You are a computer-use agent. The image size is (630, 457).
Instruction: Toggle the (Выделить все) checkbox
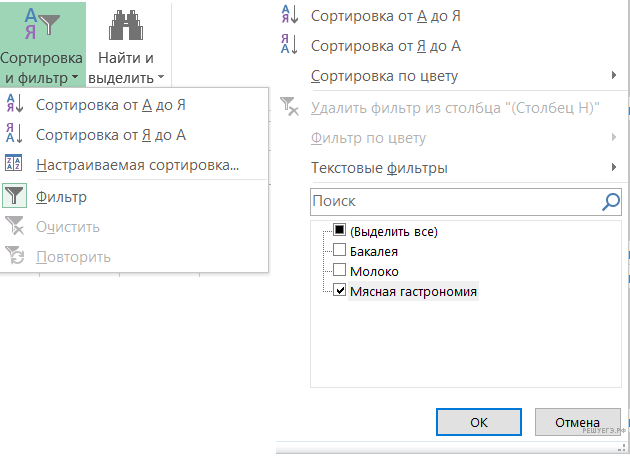click(340, 231)
